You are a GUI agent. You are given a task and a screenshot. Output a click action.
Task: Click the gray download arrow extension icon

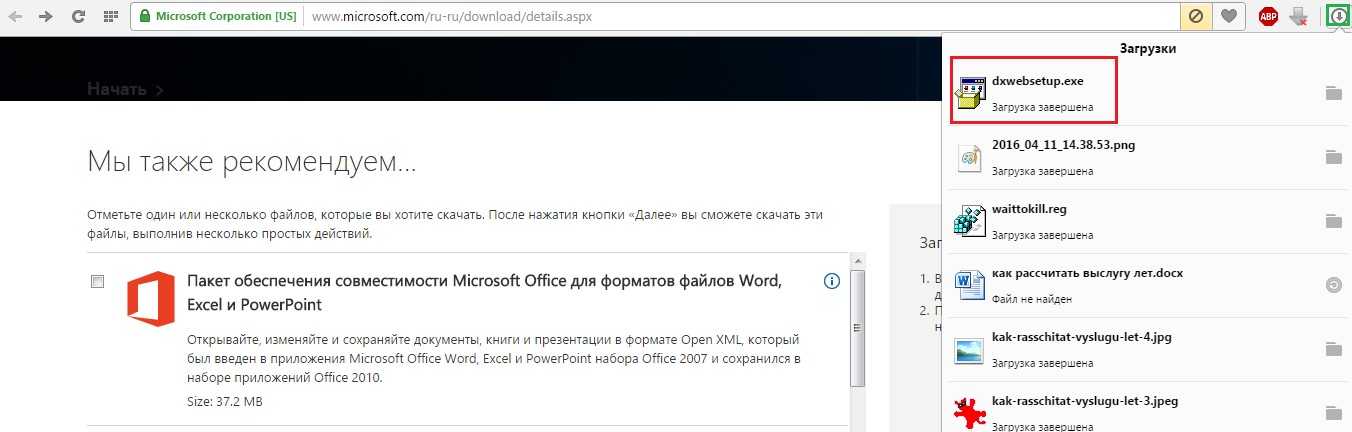tap(1298, 17)
